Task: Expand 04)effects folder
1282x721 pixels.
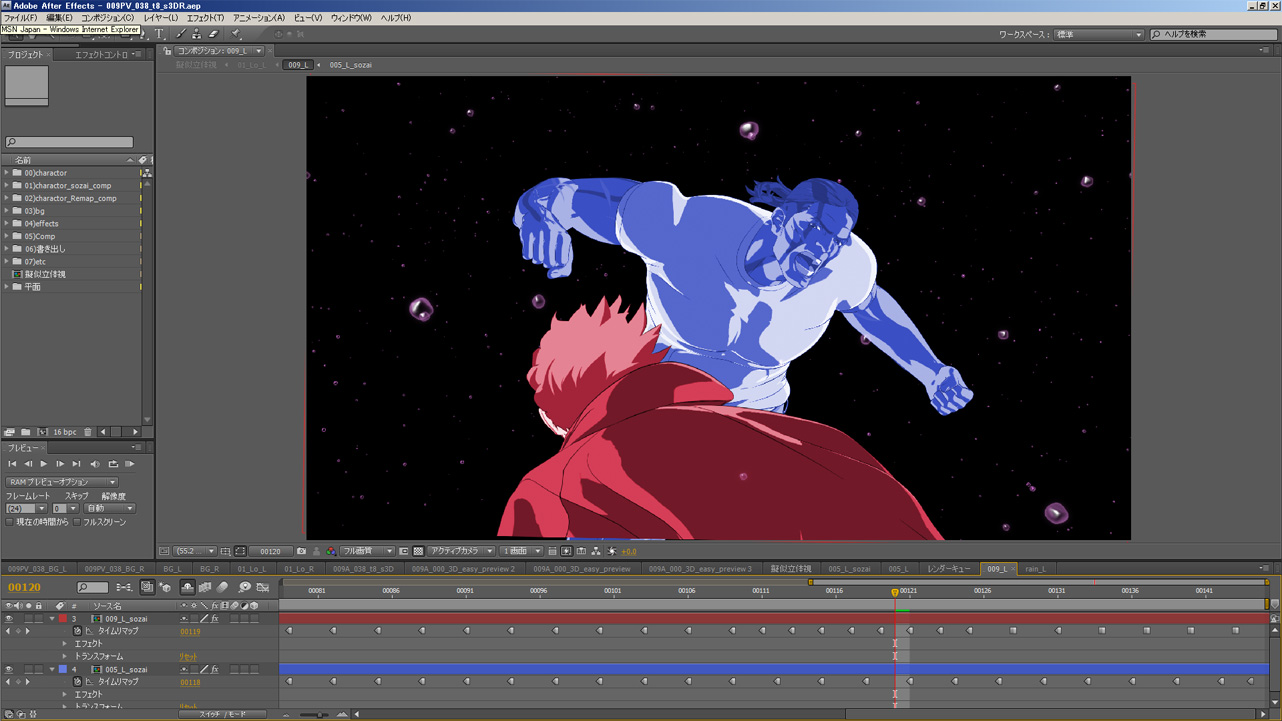Action: tap(6, 224)
